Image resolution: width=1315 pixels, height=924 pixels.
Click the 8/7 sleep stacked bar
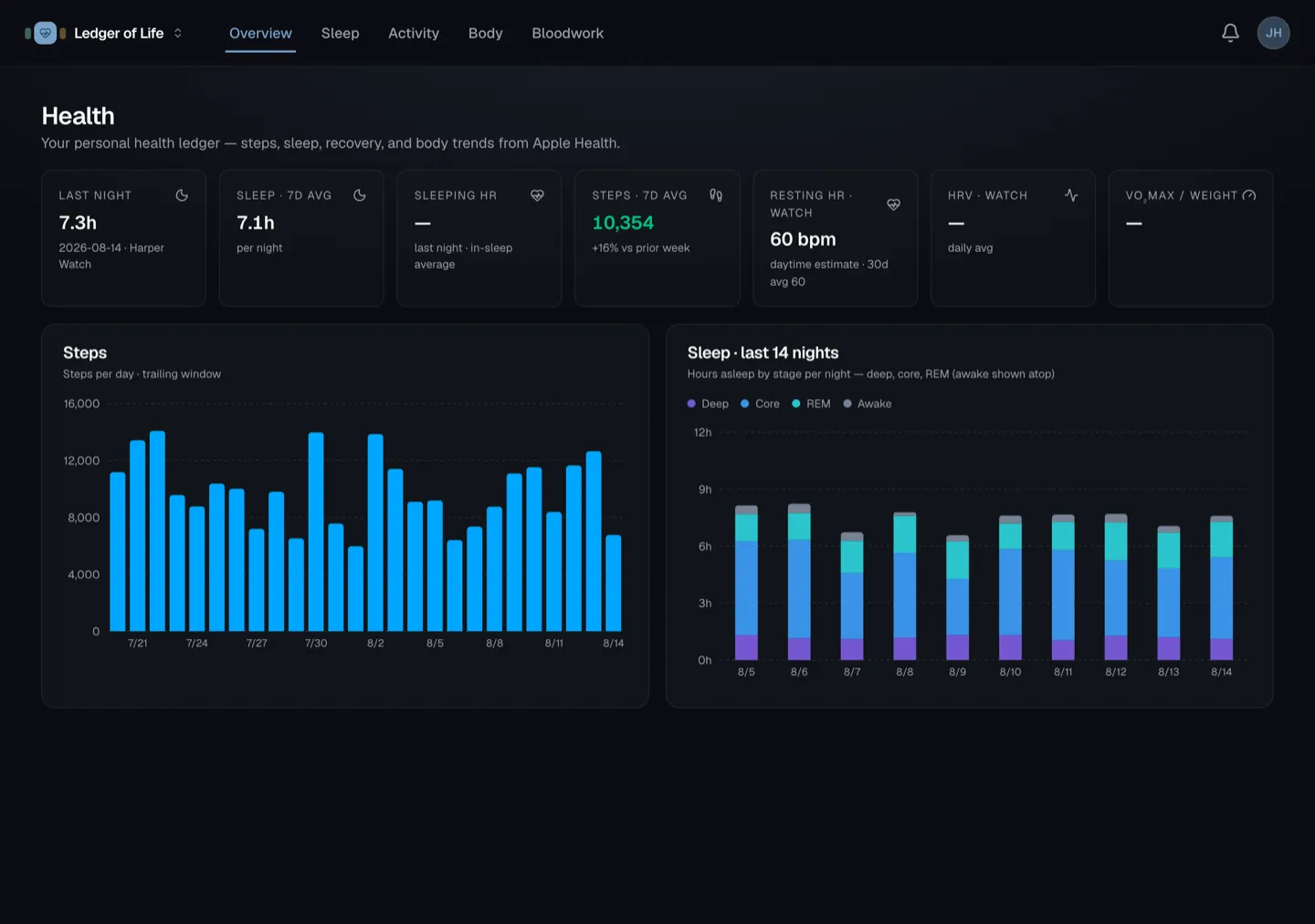(852, 596)
